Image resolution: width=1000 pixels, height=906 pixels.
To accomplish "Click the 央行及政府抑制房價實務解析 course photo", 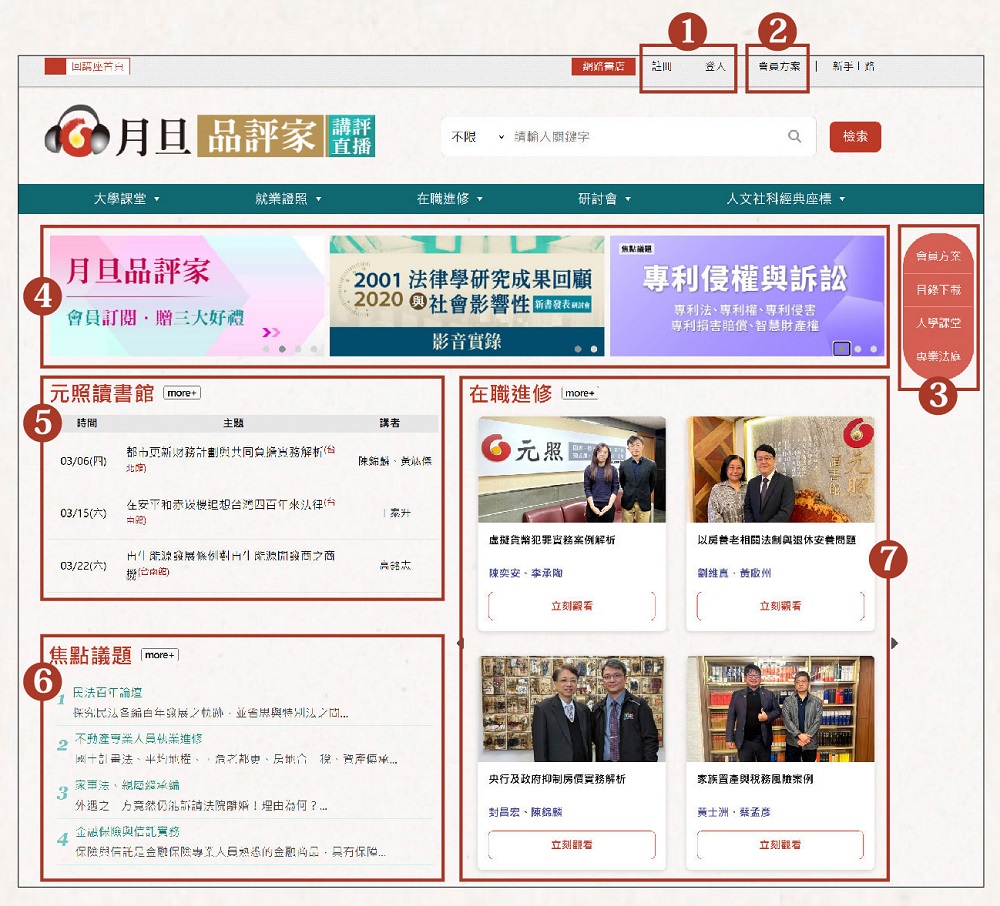I will pos(572,708).
